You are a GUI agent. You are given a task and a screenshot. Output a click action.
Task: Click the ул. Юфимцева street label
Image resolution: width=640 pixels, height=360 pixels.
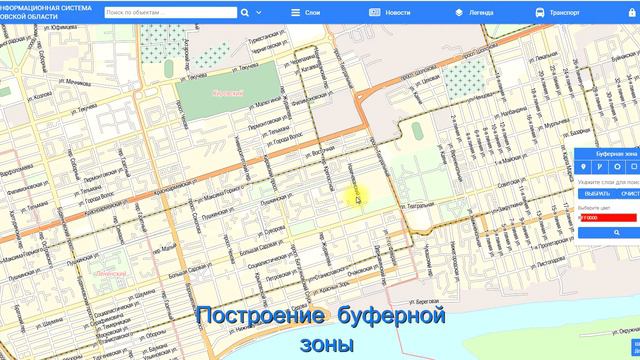tap(60, 27)
